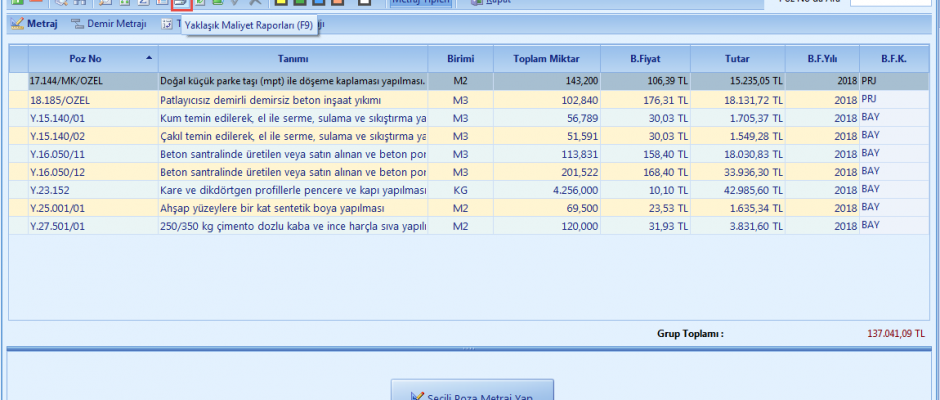Open the Demir Metrajı tab
This screenshot has height=400, width=940.
pos(117,24)
